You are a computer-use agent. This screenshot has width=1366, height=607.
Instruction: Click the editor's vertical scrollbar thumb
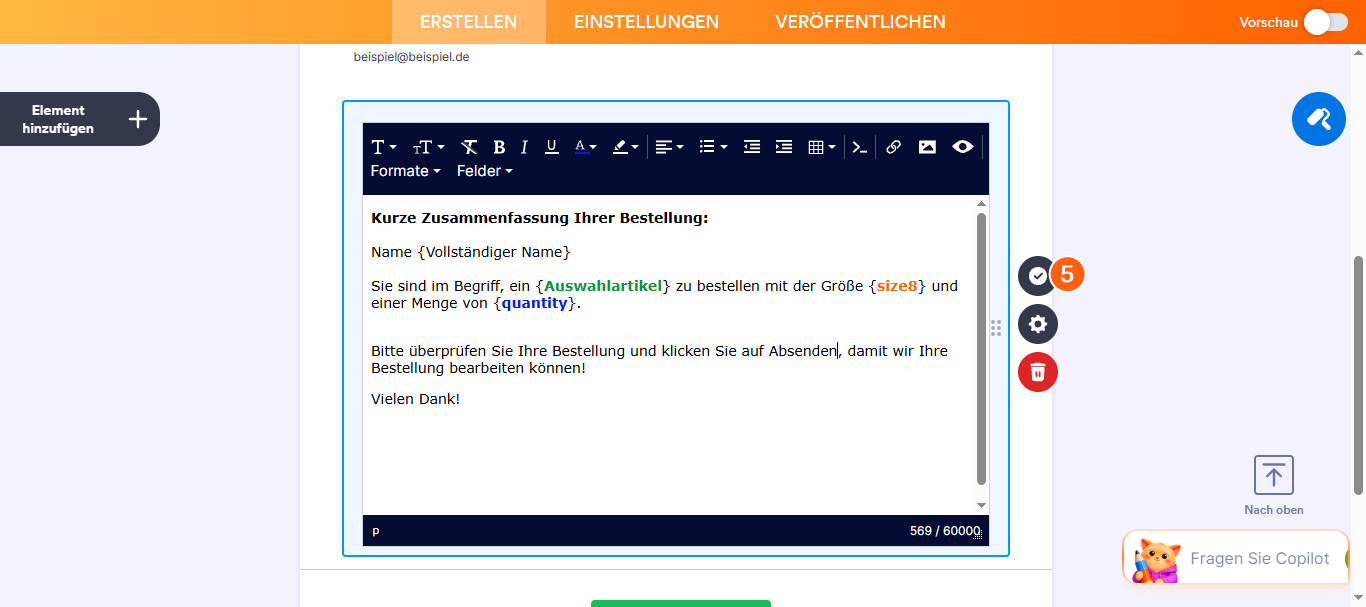[x=981, y=349]
